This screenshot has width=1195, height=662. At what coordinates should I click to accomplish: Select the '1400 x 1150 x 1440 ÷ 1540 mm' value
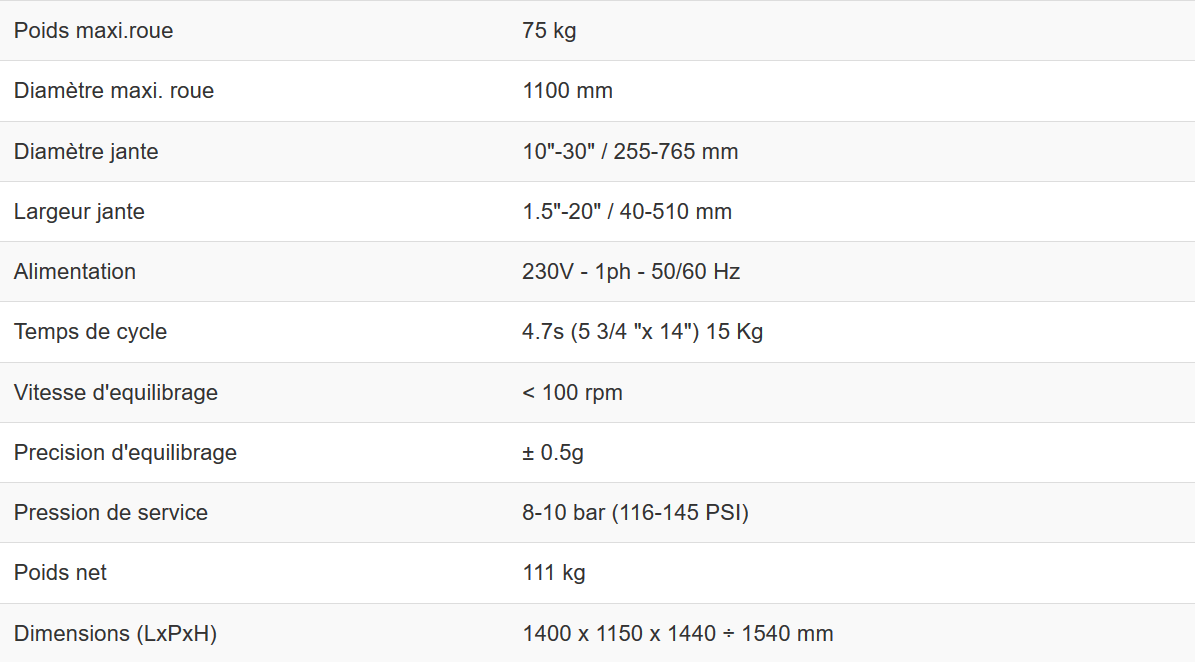677,634
